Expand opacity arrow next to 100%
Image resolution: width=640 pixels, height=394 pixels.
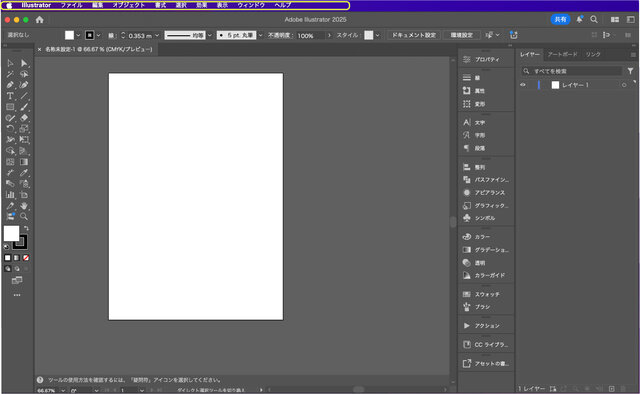[x=329, y=36]
